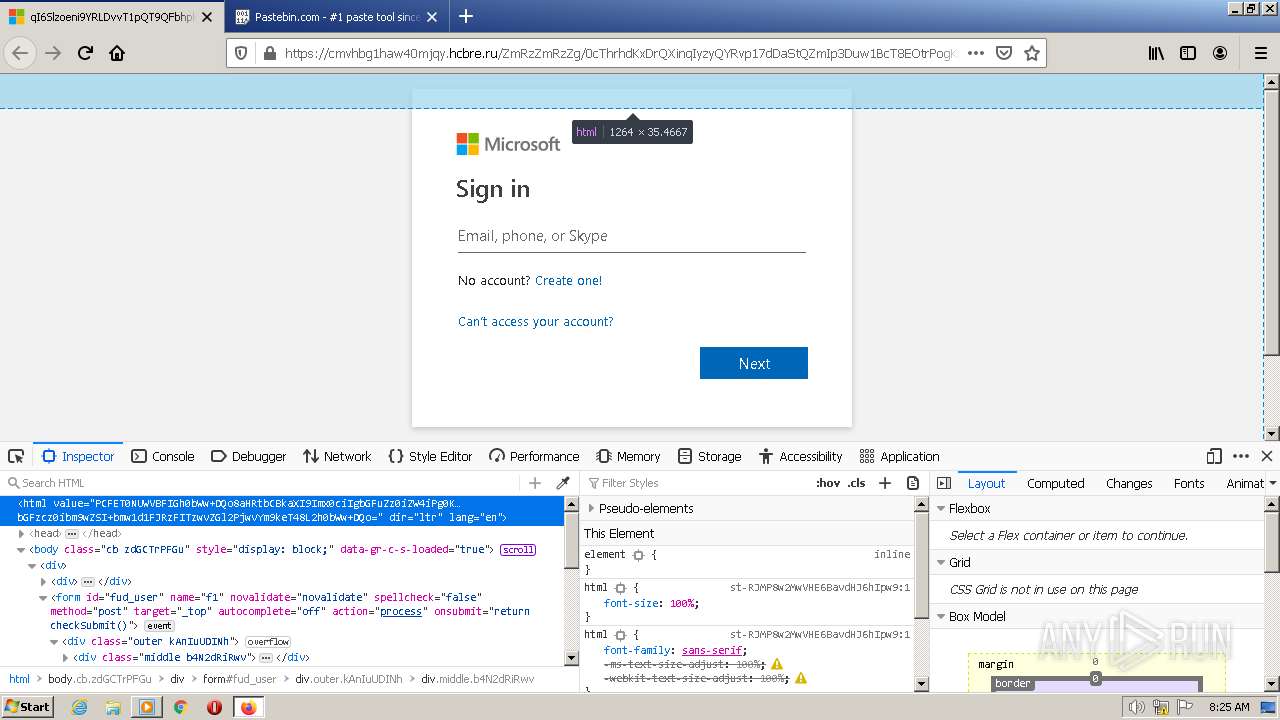Save page to Pocket icon
This screenshot has width=1280, height=720.
pos(1004,53)
